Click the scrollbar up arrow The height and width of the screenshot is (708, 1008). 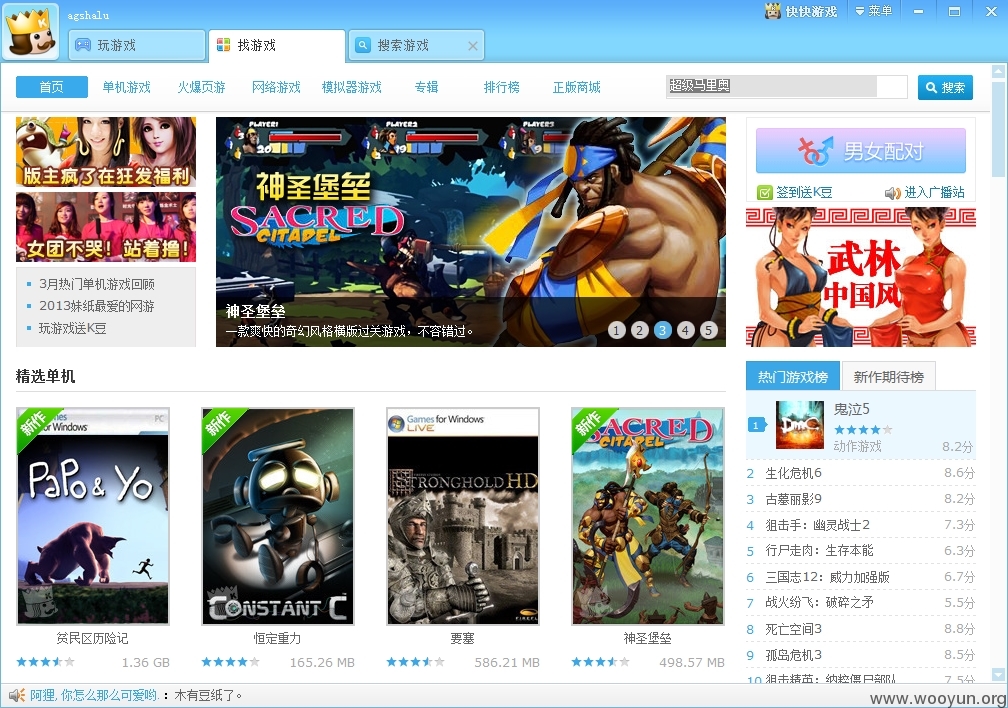tap(998, 71)
